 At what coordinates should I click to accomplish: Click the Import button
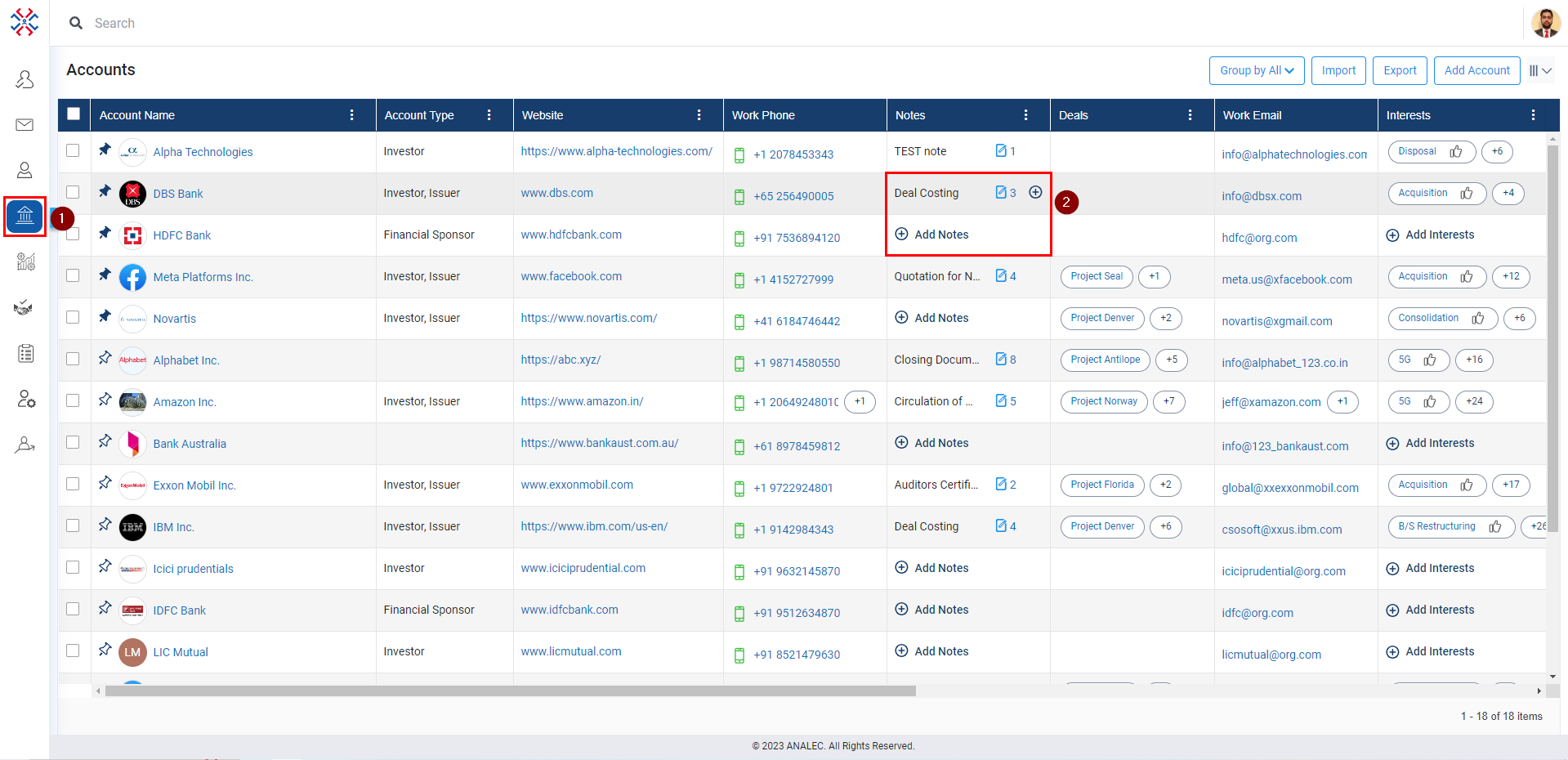(x=1338, y=70)
